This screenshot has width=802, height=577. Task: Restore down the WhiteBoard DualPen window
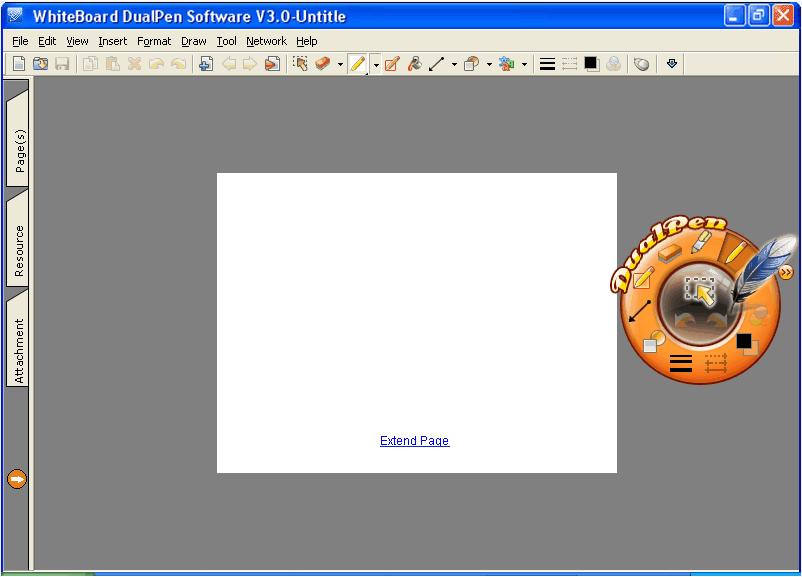tap(759, 16)
